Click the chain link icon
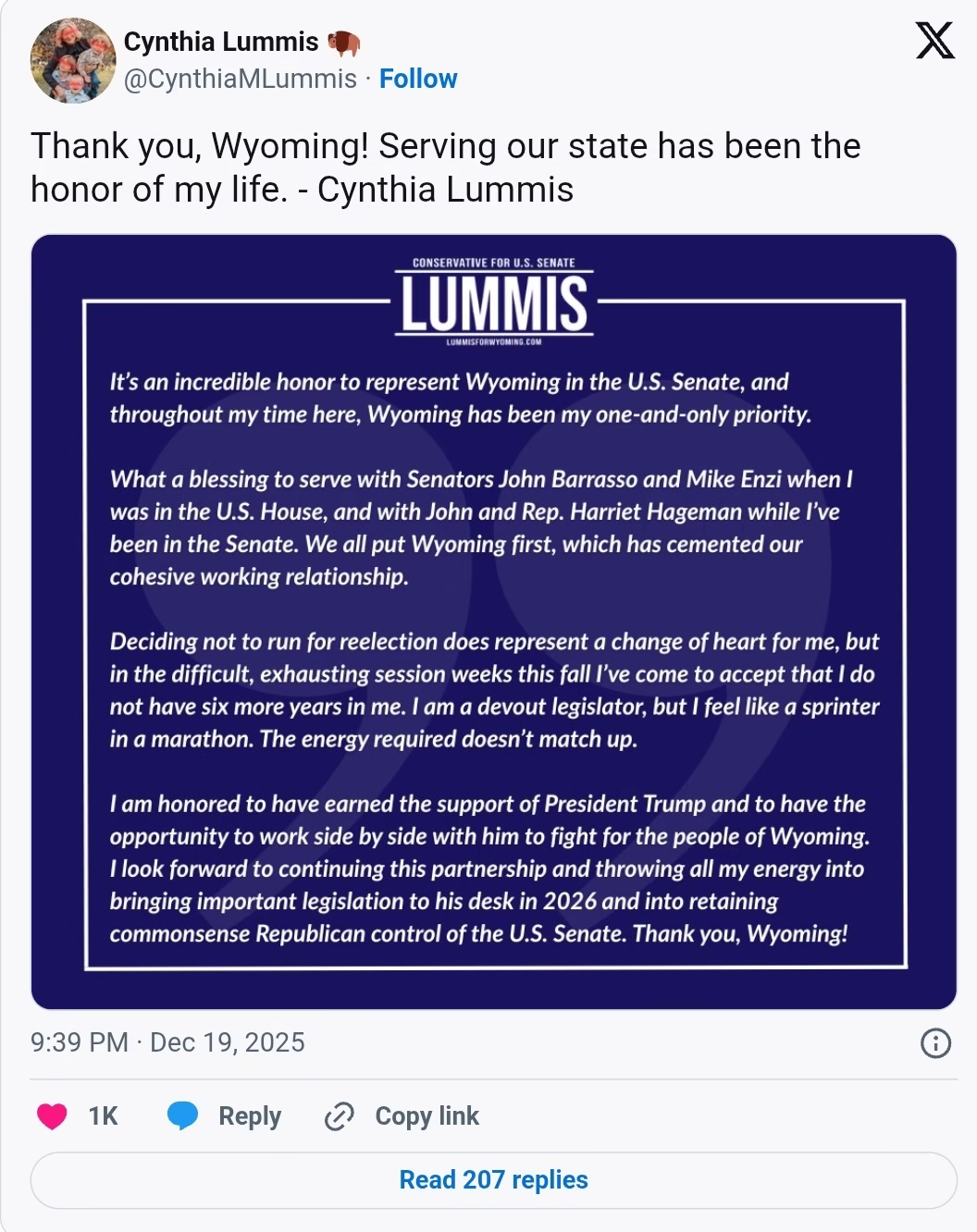Screen dimensions: 977x1232 click(x=340, y=1116)
